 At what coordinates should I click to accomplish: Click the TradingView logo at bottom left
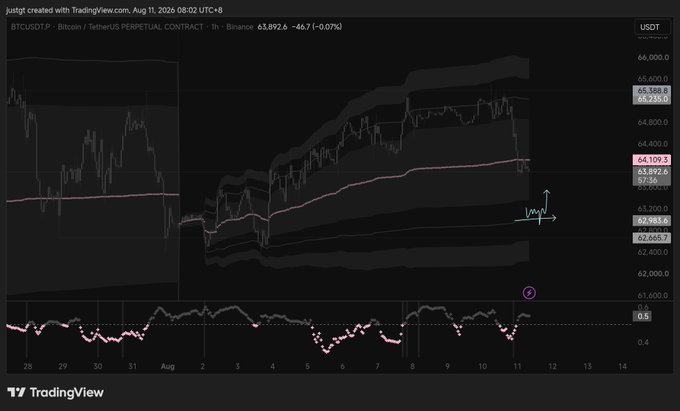[x=56, y=393]
